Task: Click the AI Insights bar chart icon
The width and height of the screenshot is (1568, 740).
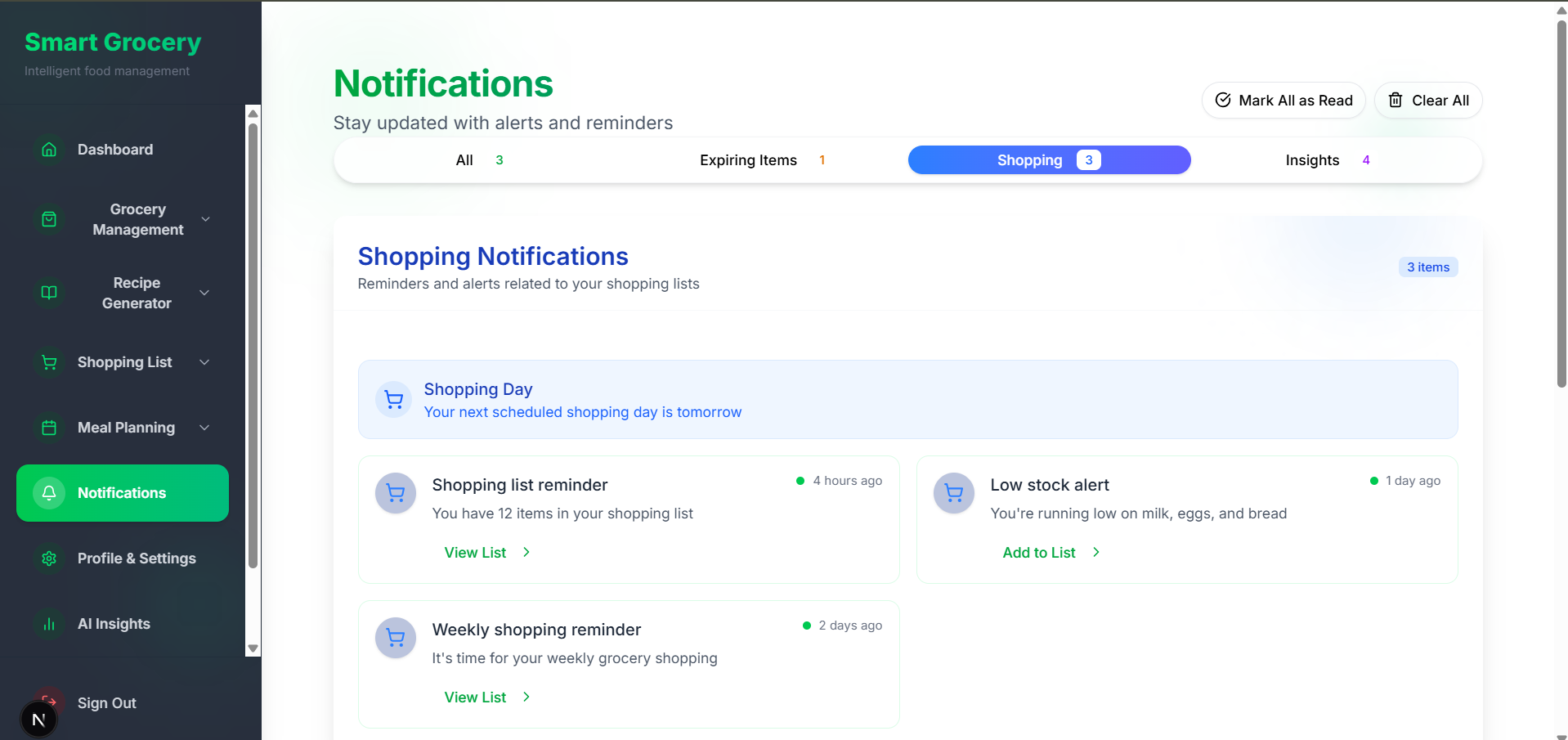Action: click(49, 624)
